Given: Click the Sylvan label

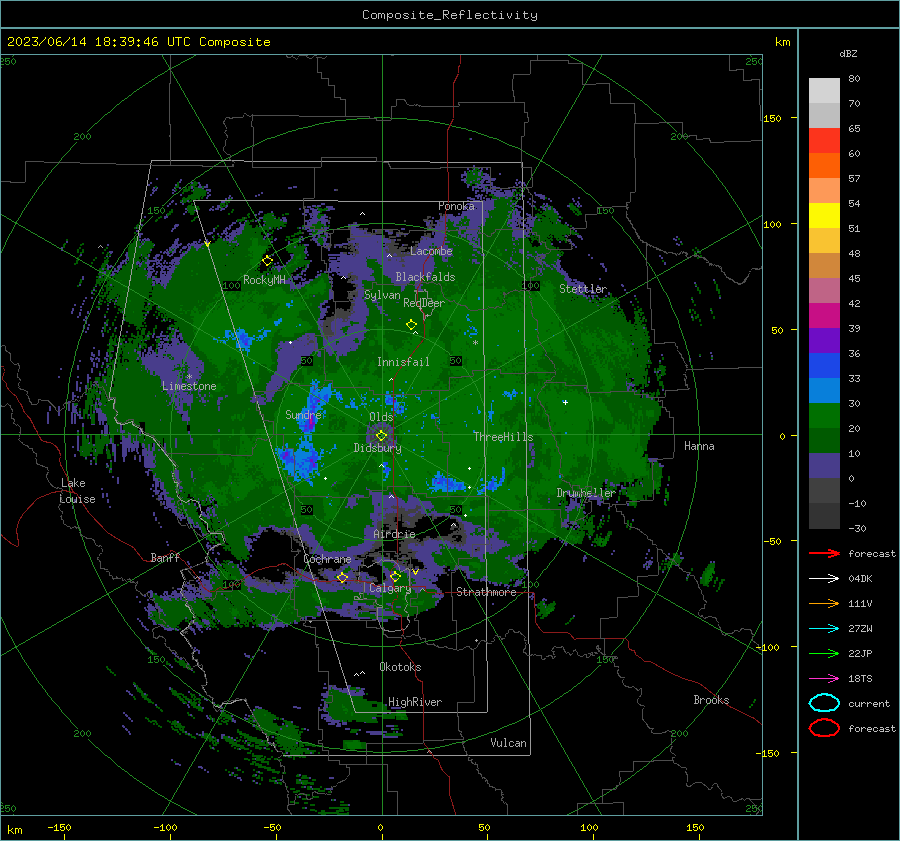Looking at the screenshot, I should coord(382,295).
